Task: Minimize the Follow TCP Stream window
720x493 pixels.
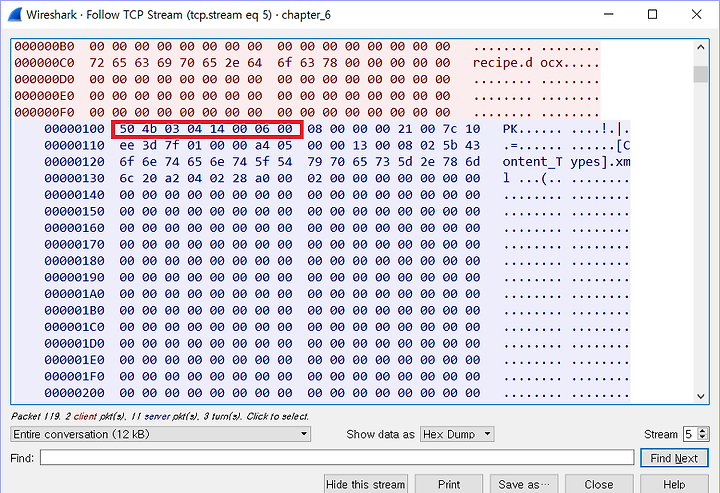Action: 609,15
